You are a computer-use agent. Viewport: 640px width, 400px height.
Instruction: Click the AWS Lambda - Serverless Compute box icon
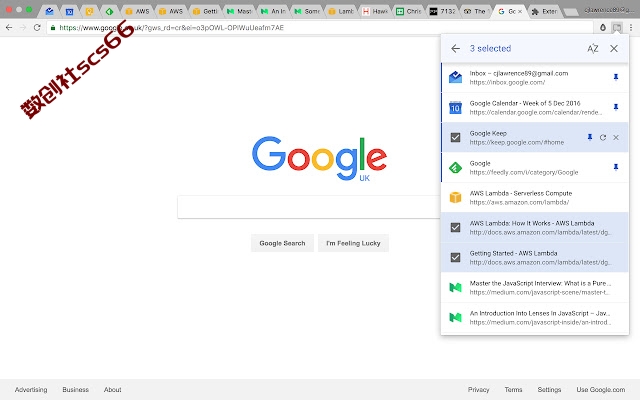[x=456, y=198]
